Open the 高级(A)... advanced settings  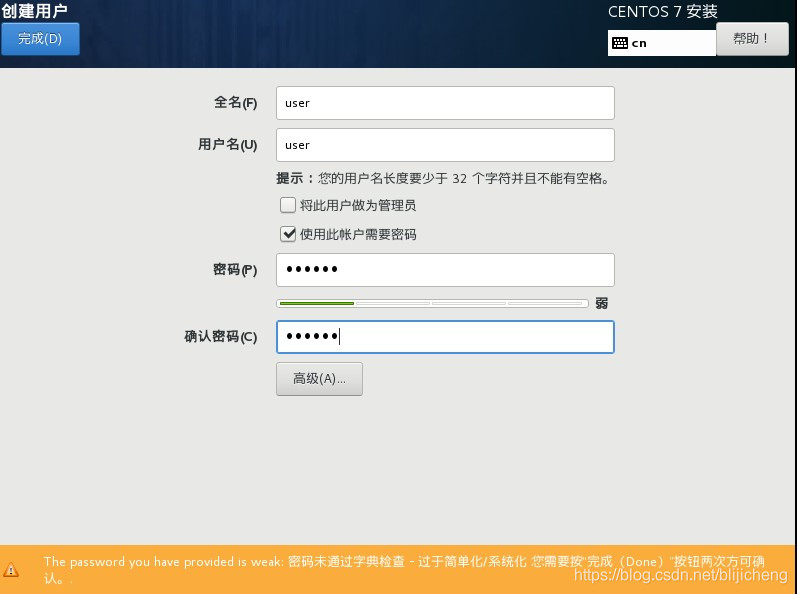click(319, 379)
